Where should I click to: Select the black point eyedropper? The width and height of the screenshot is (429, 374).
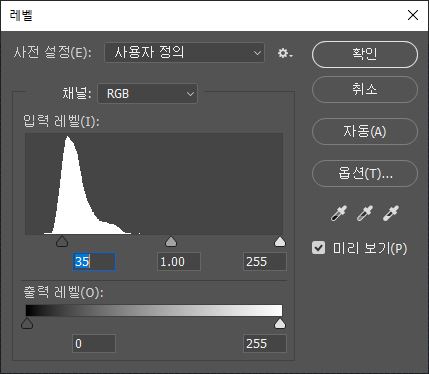(339, 213)
